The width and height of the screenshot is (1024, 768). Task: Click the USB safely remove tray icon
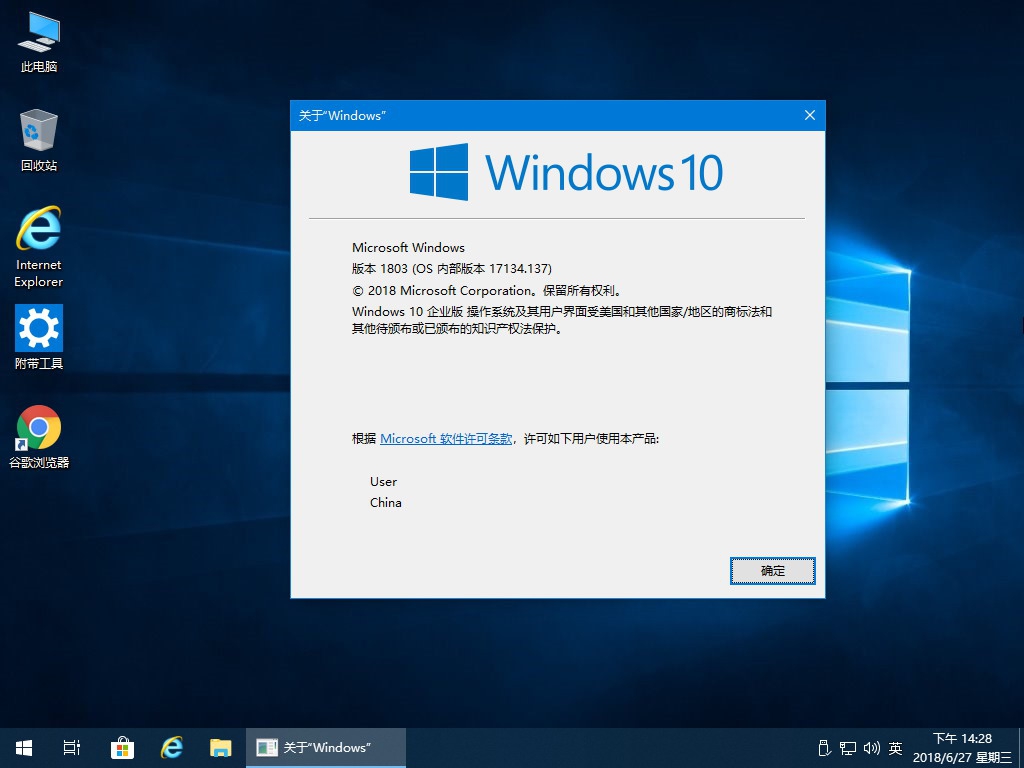pos(824,748)
